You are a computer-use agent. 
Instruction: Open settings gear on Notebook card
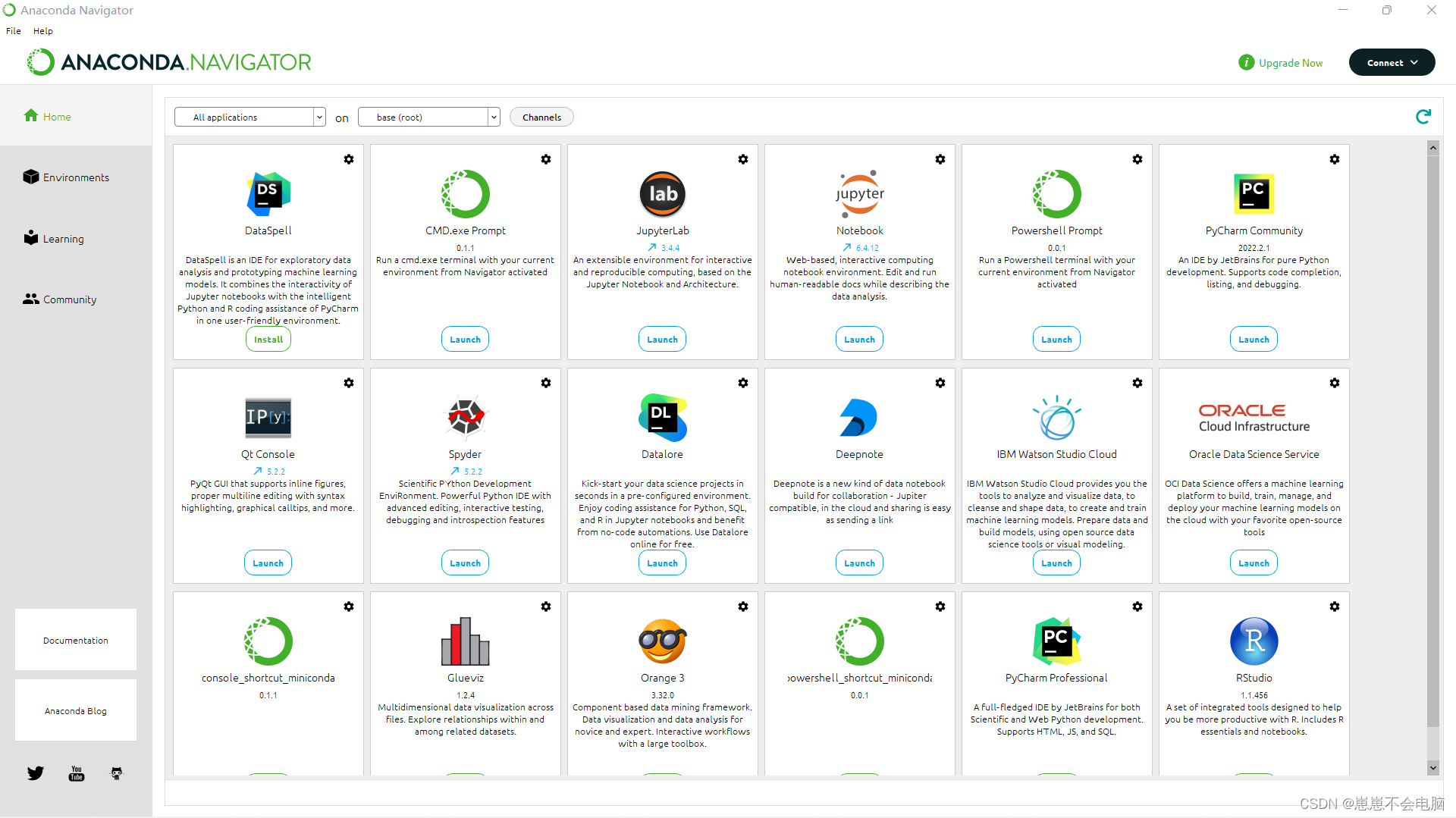[940, 159]
